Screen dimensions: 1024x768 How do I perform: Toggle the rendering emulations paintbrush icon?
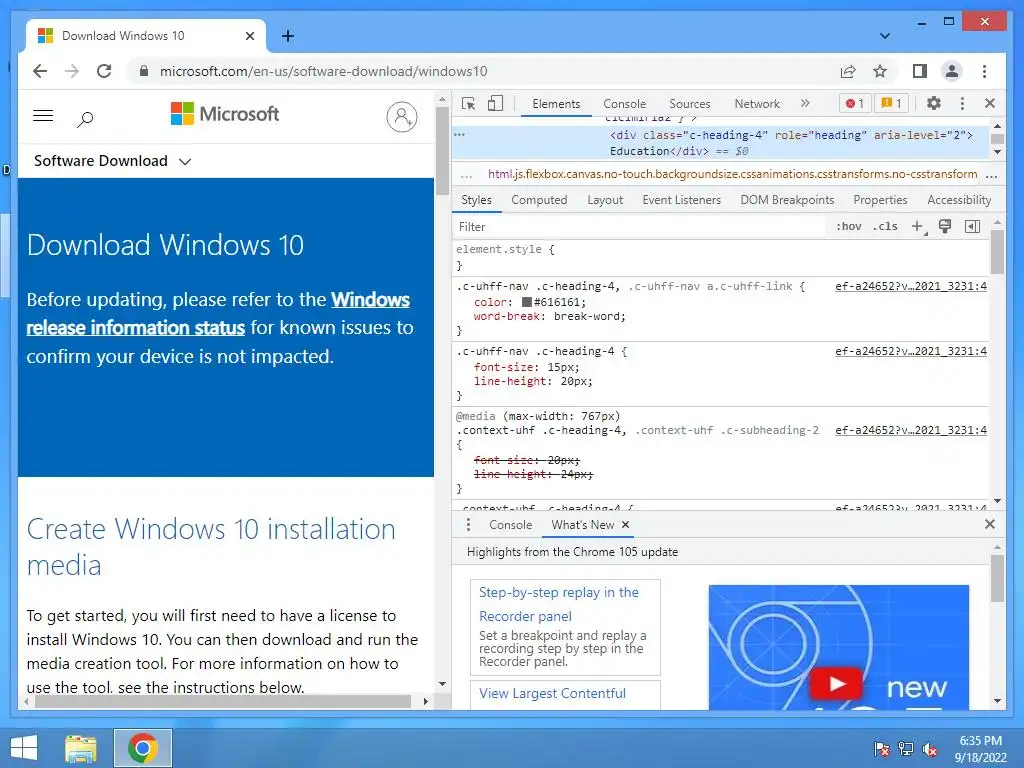[945, 227]
